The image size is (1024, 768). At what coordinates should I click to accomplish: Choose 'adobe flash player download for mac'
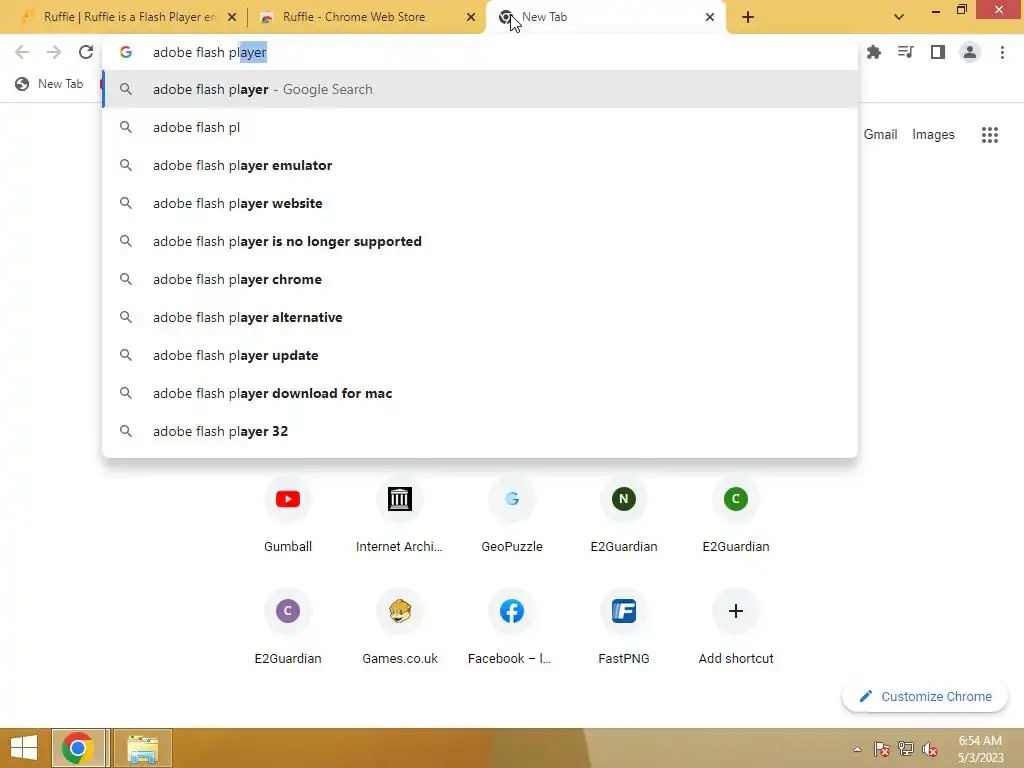[480, 393]
